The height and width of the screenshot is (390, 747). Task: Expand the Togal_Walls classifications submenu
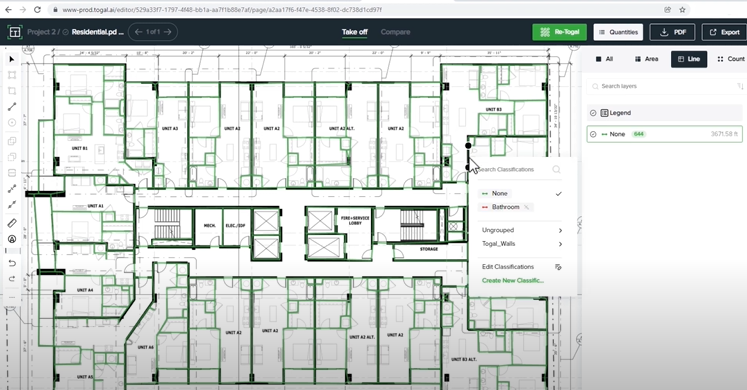[522, 244]
